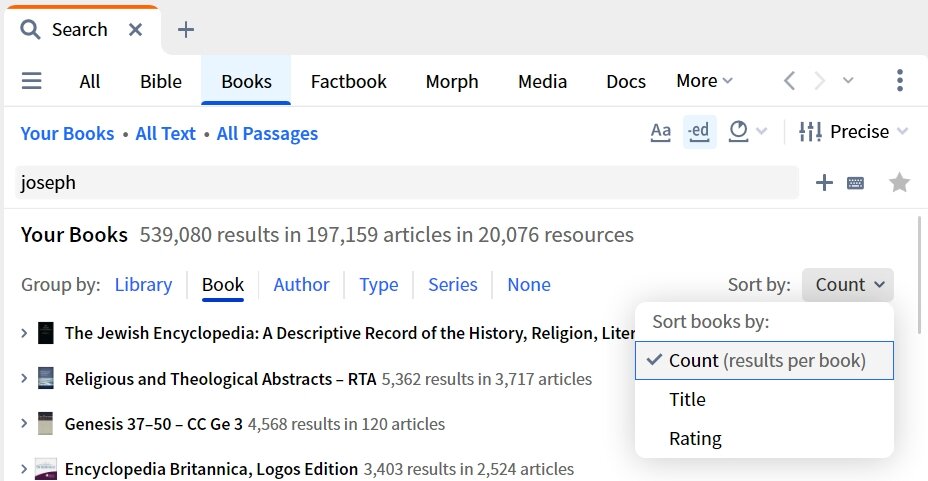Go forward with the right arrow
The image size is (928, 481).
(x=819, y=80)
